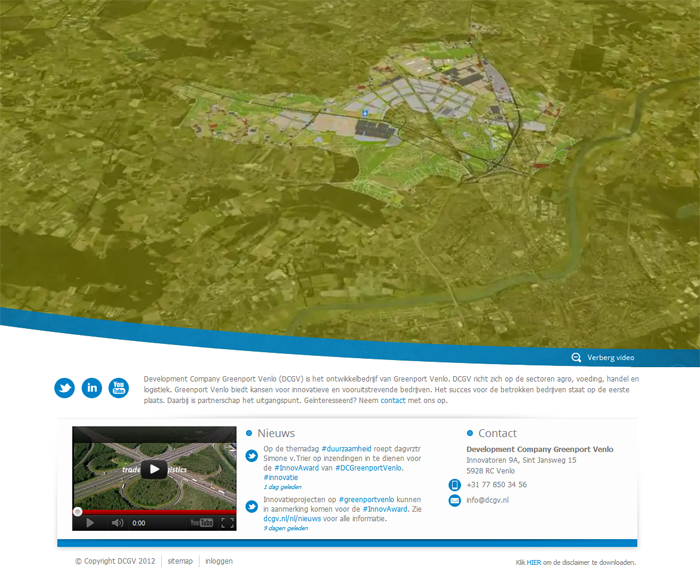Open the Twitter profile icon
Screen dimensions: 700x569
[65, 388]
